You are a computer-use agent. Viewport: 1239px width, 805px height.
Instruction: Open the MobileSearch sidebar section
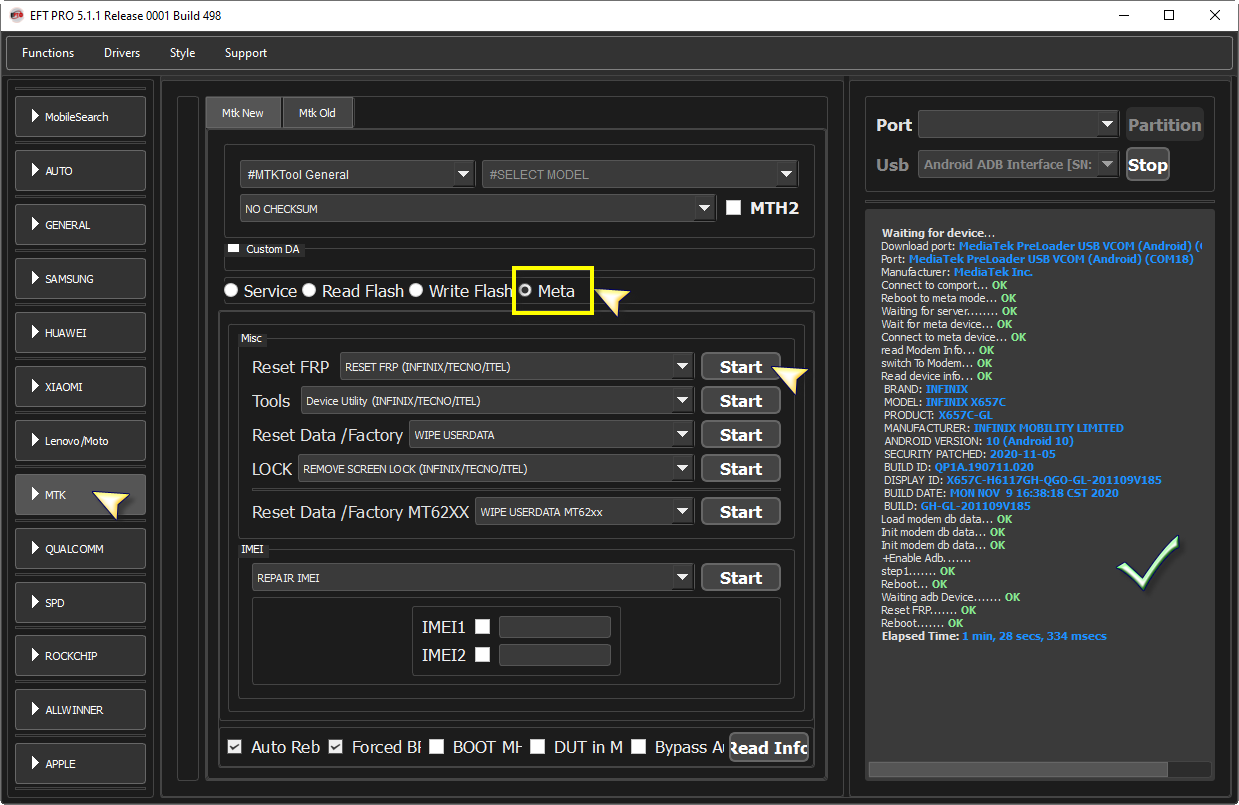[x=81, y=117]
